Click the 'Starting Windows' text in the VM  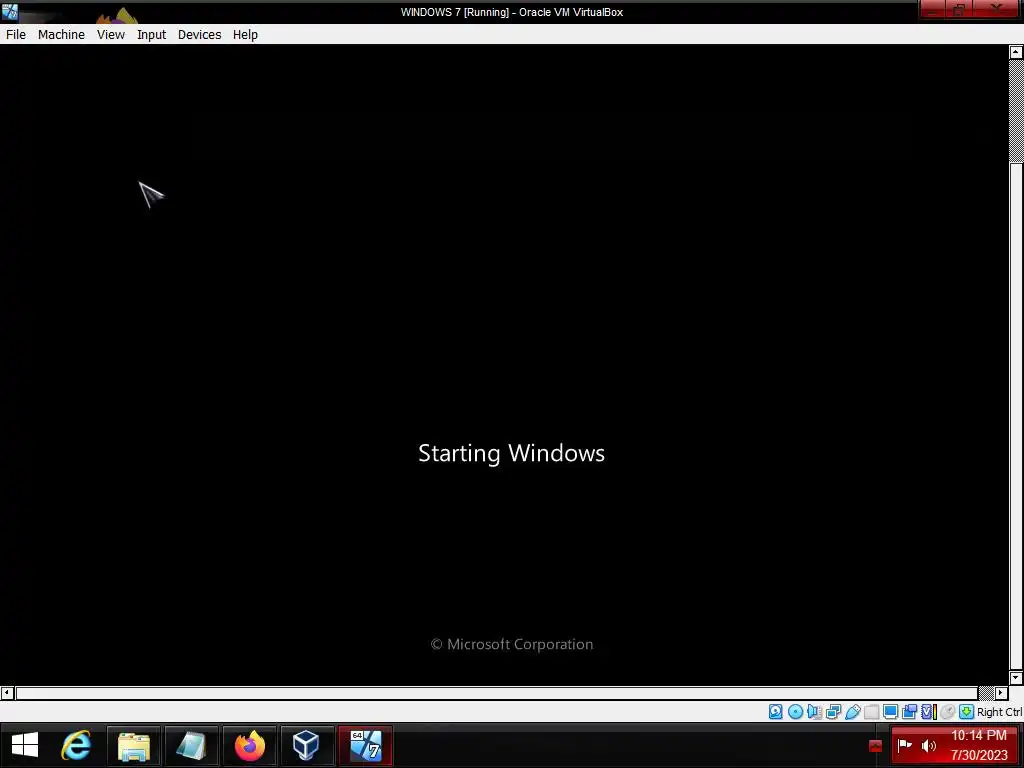tap(511, 453)
